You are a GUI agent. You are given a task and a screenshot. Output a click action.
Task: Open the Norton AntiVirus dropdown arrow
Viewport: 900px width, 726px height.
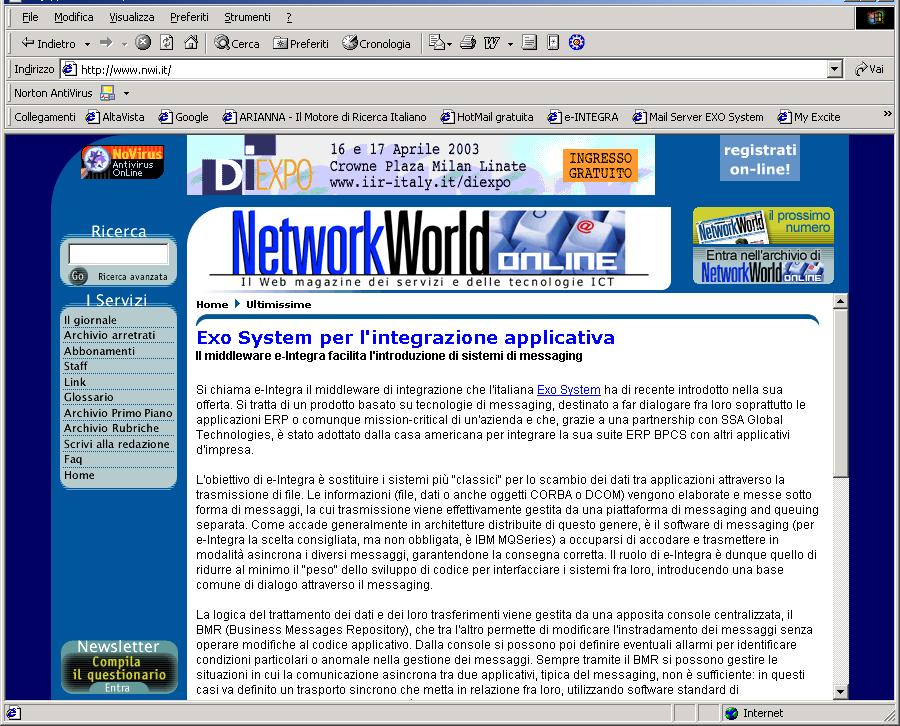point(126,93)
